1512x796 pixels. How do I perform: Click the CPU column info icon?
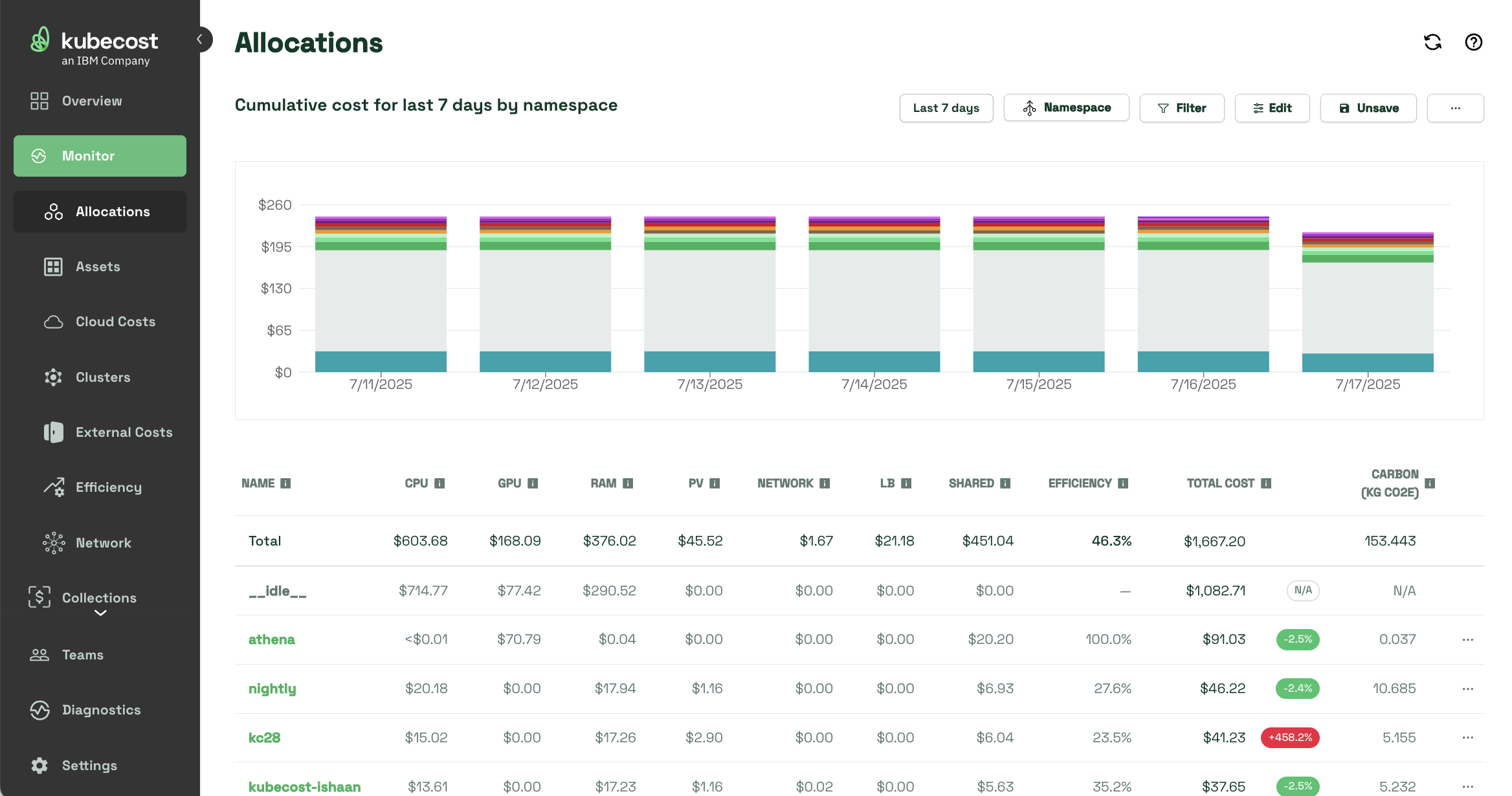tap(439, 483)
